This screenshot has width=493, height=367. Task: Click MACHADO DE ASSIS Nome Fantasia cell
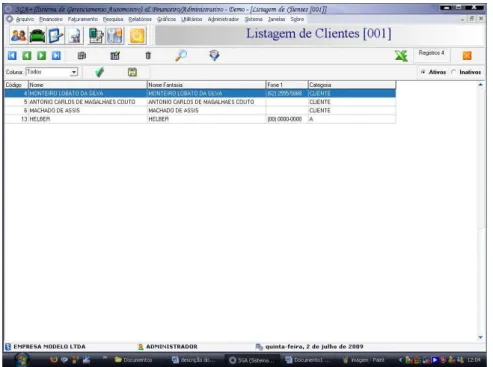coord(206,111)
